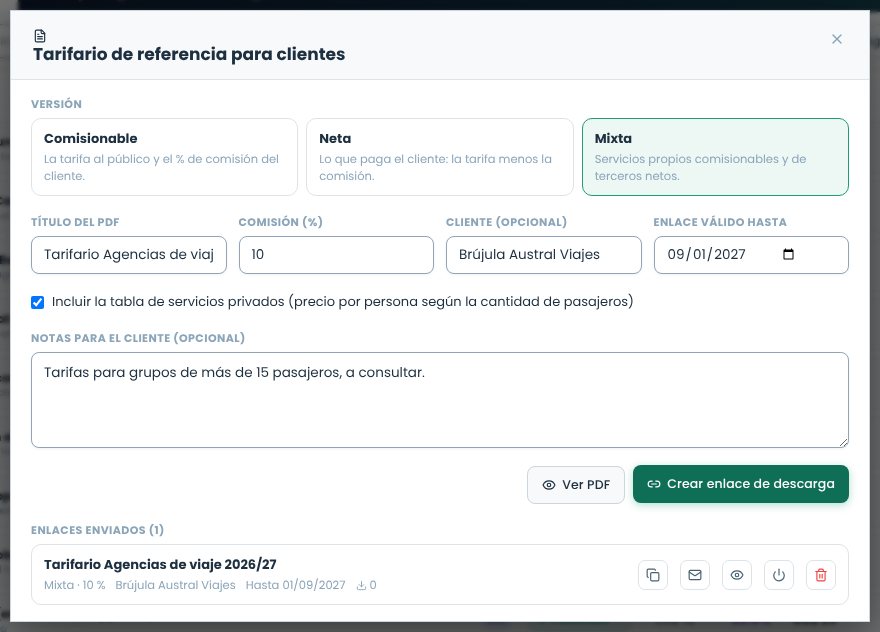880x632 pixels.
Task: Click the "Enlaces enviados (1)" heading
Action: click(97, 530)
